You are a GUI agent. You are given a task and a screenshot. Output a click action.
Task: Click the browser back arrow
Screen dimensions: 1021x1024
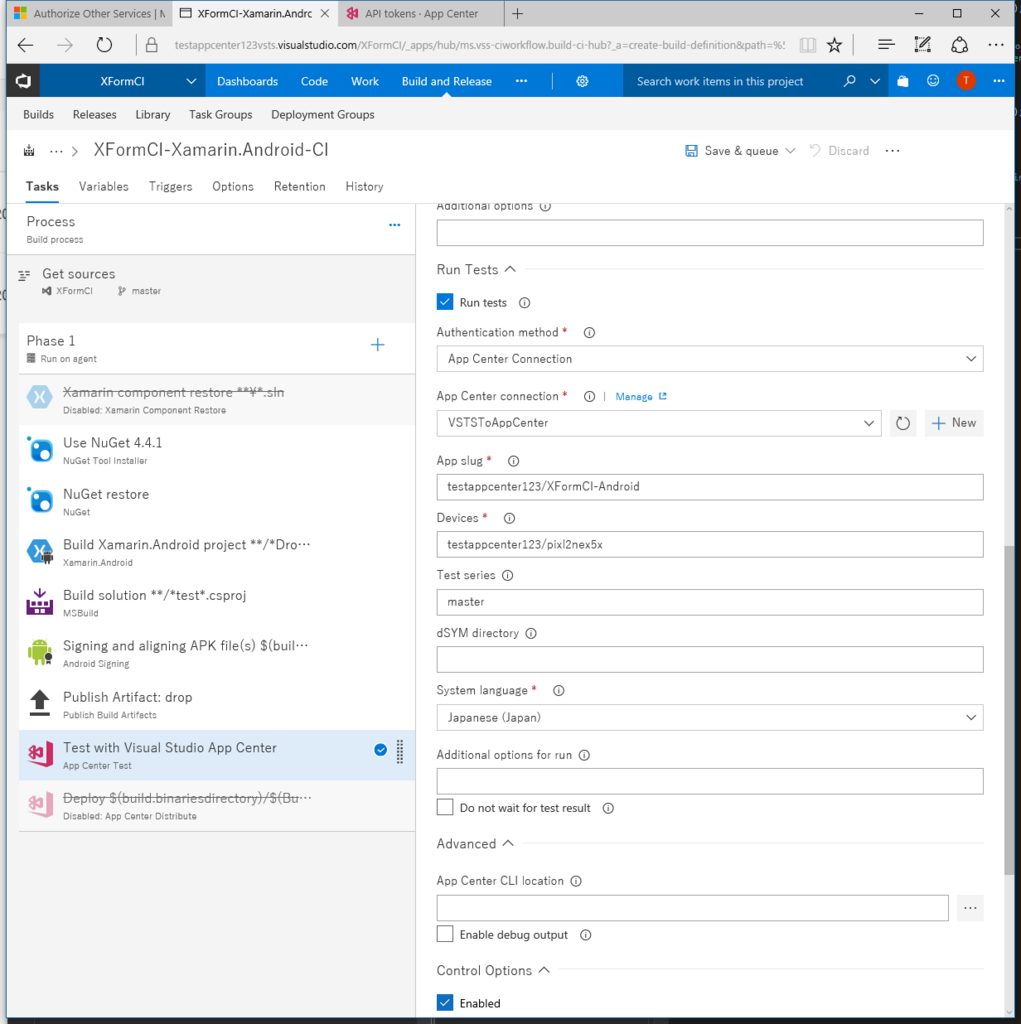[x=25, y=45]
